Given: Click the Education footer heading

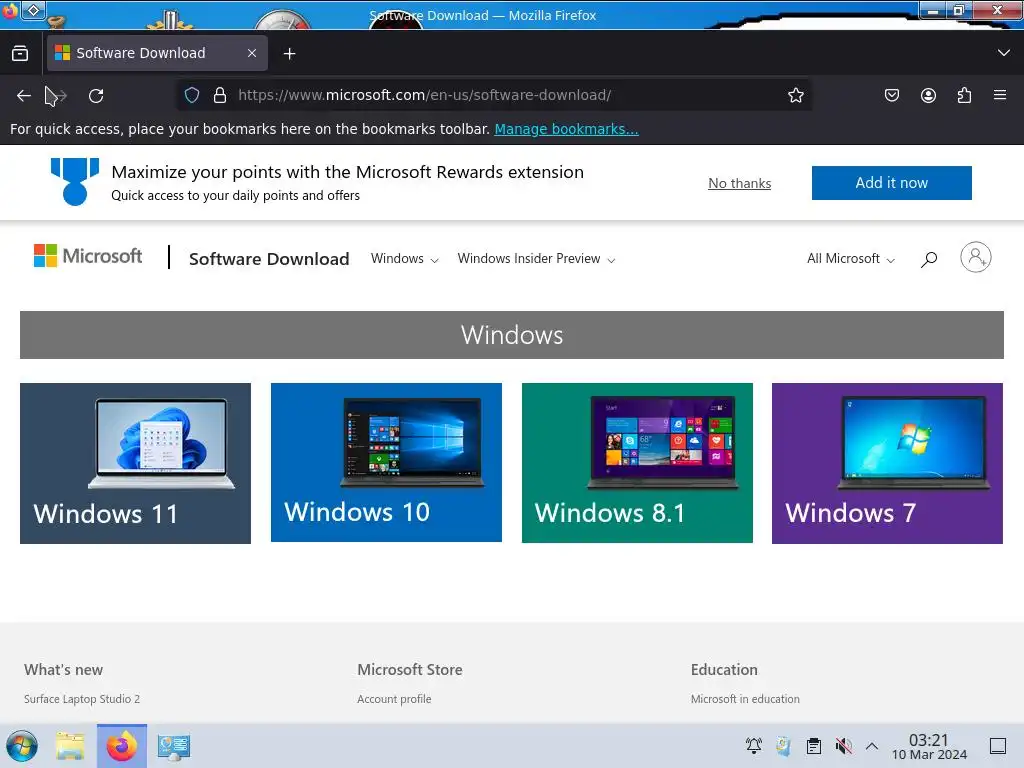Looking at the screenshot, I should tap(724, 669).
